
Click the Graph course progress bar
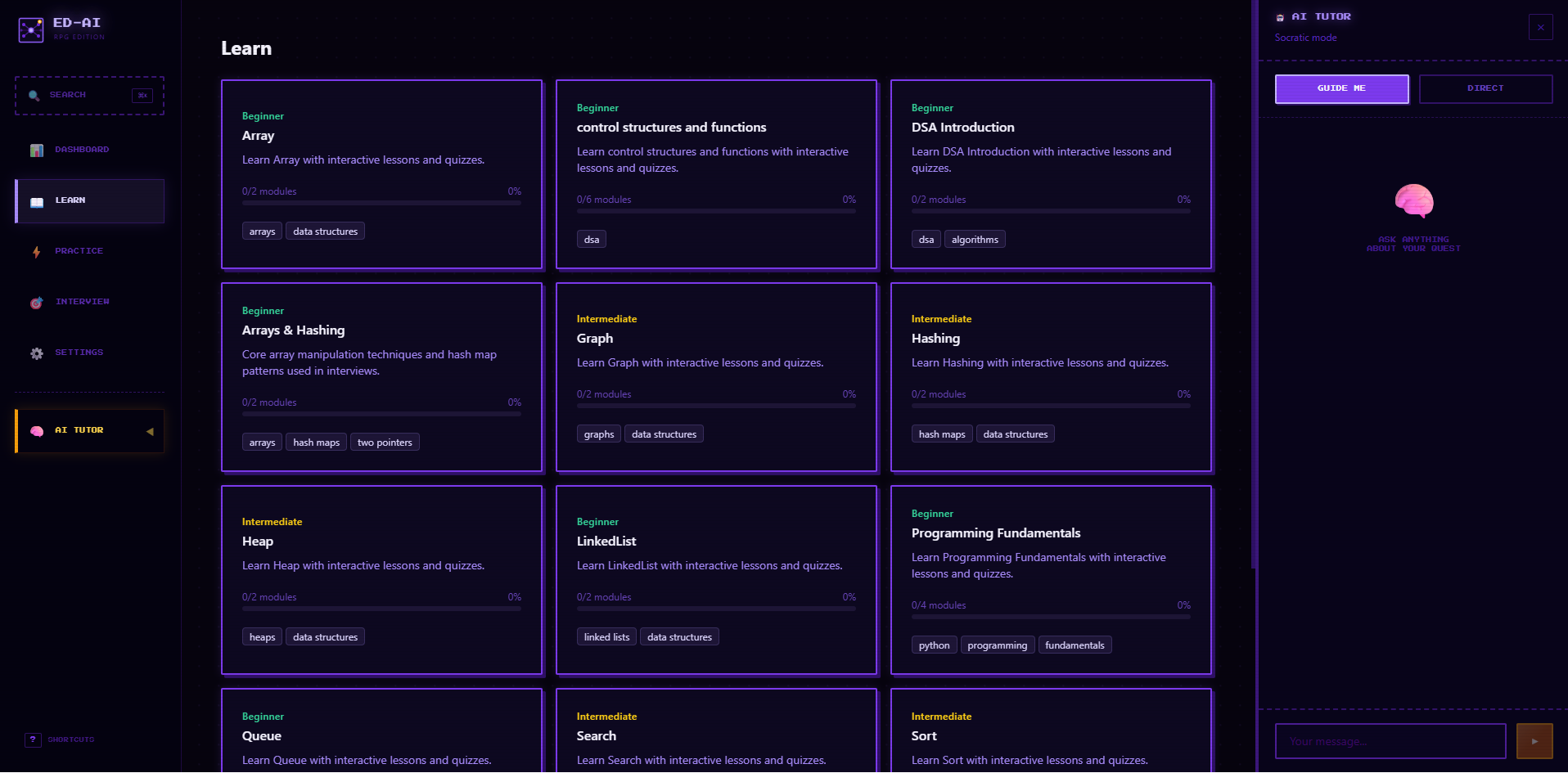click(x=716, y=406)
